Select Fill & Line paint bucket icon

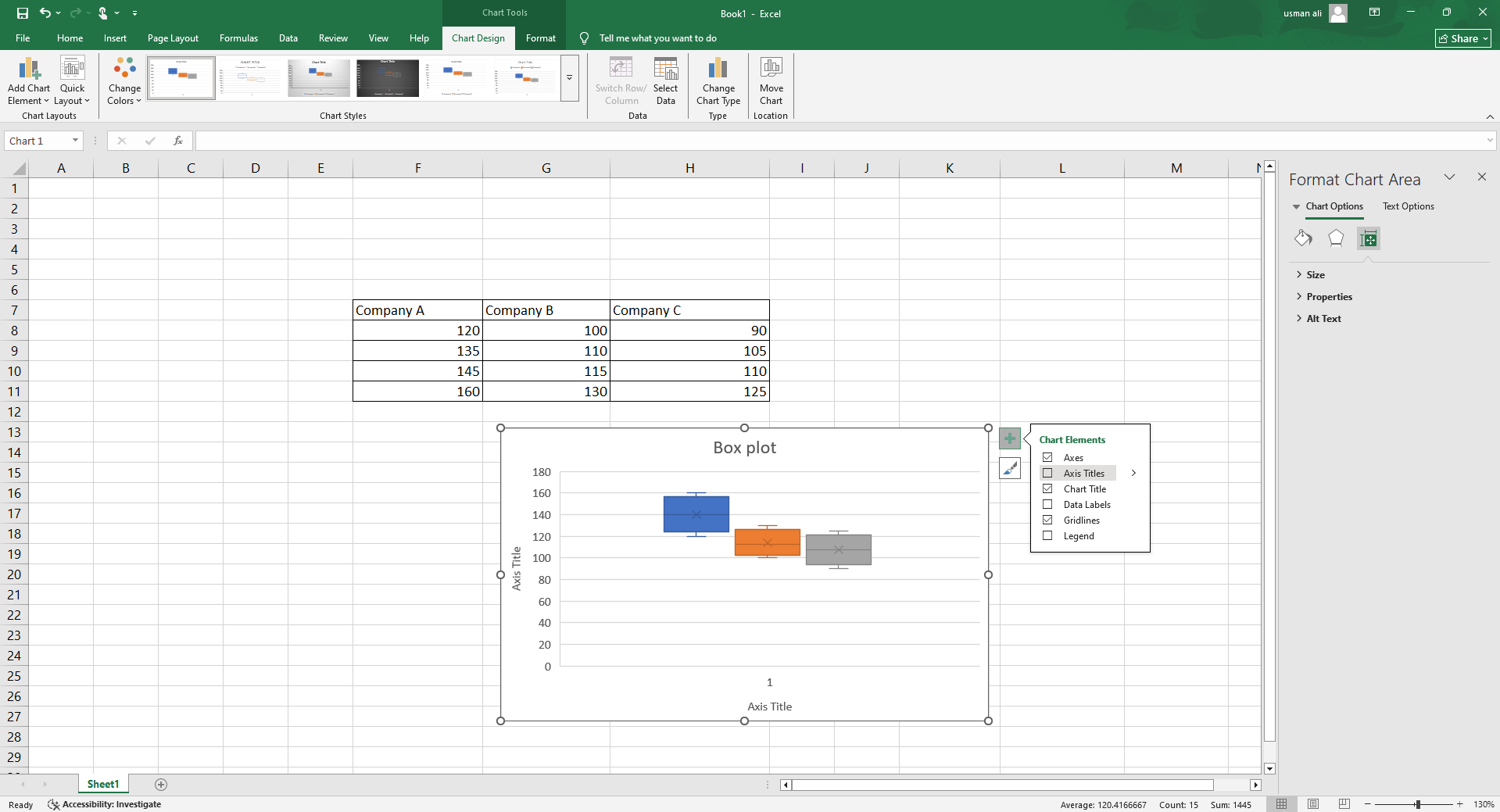pos(1303,238)
